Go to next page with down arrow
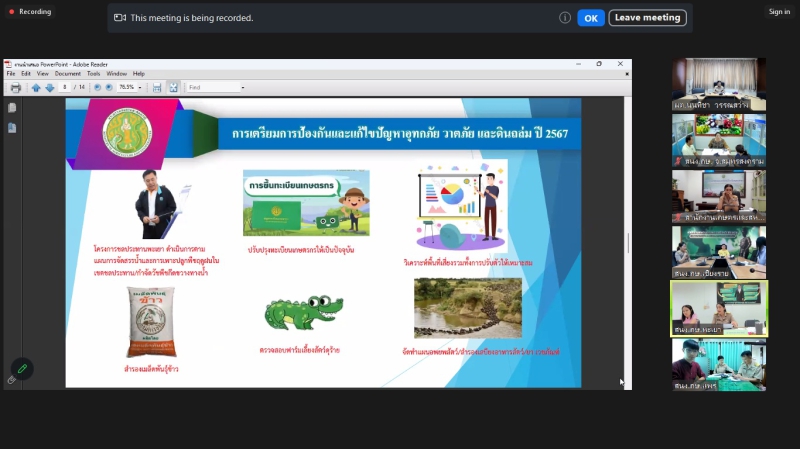This screenshot has height=449, width=800. [x=49, y=87]
